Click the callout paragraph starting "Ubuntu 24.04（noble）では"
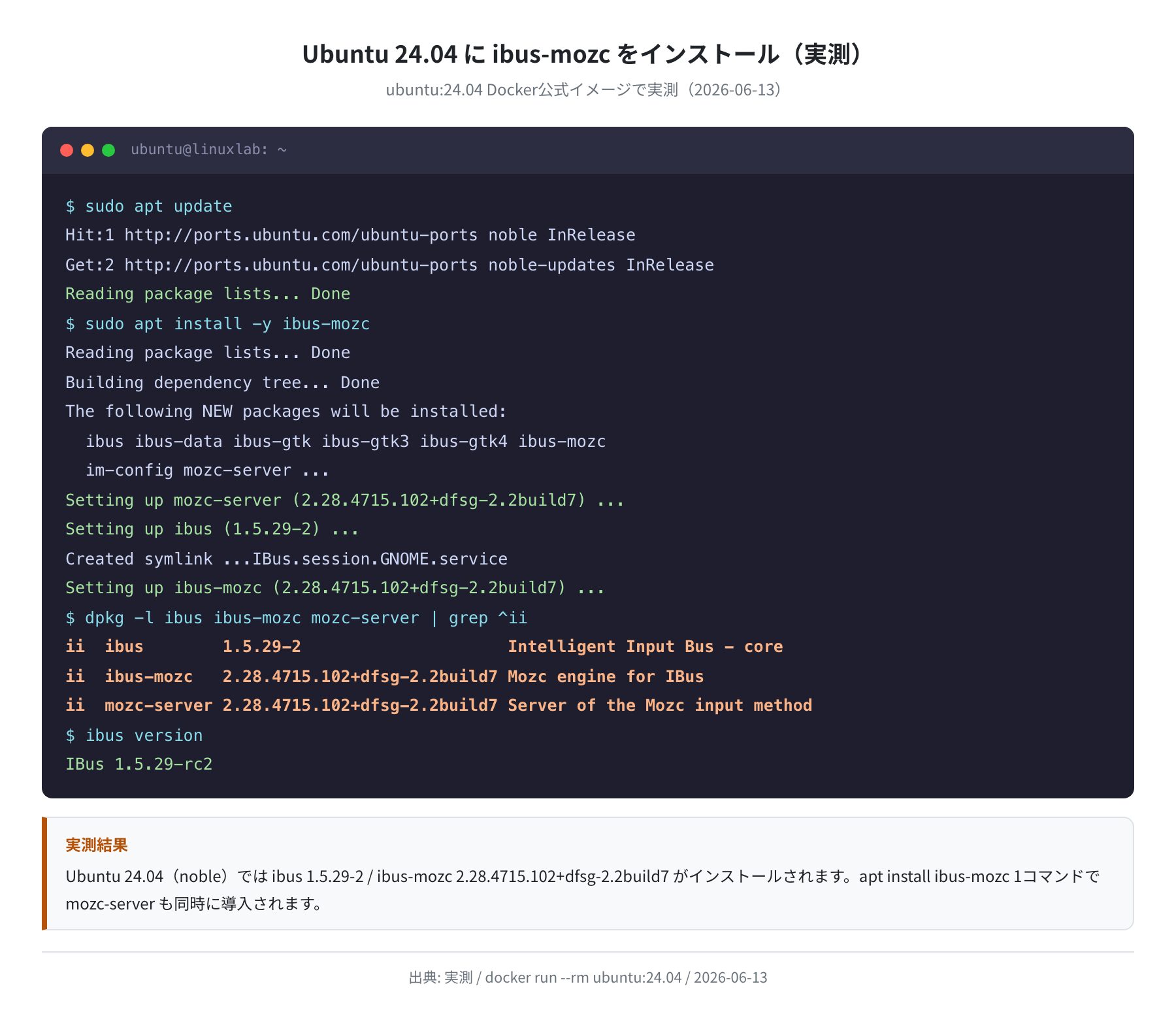The width and height of the screenshot is (1176, 1014). (x=583, y=890)
